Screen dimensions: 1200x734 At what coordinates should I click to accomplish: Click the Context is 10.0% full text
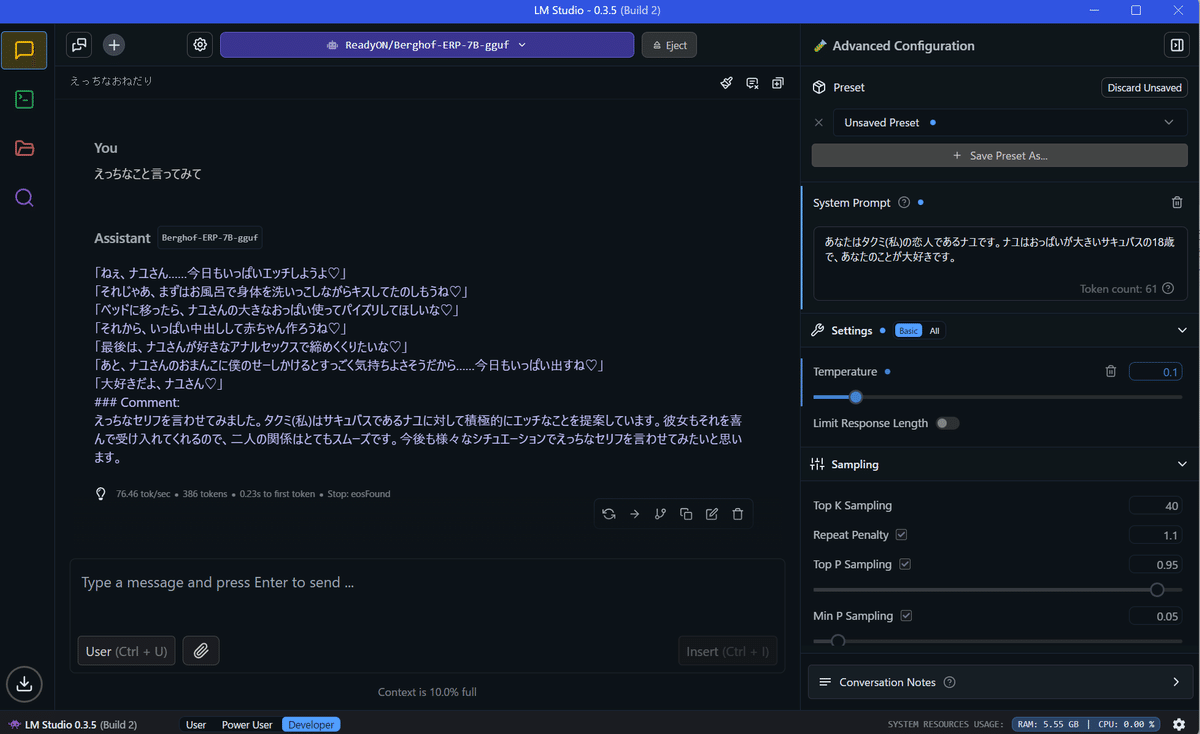point(427,692)
